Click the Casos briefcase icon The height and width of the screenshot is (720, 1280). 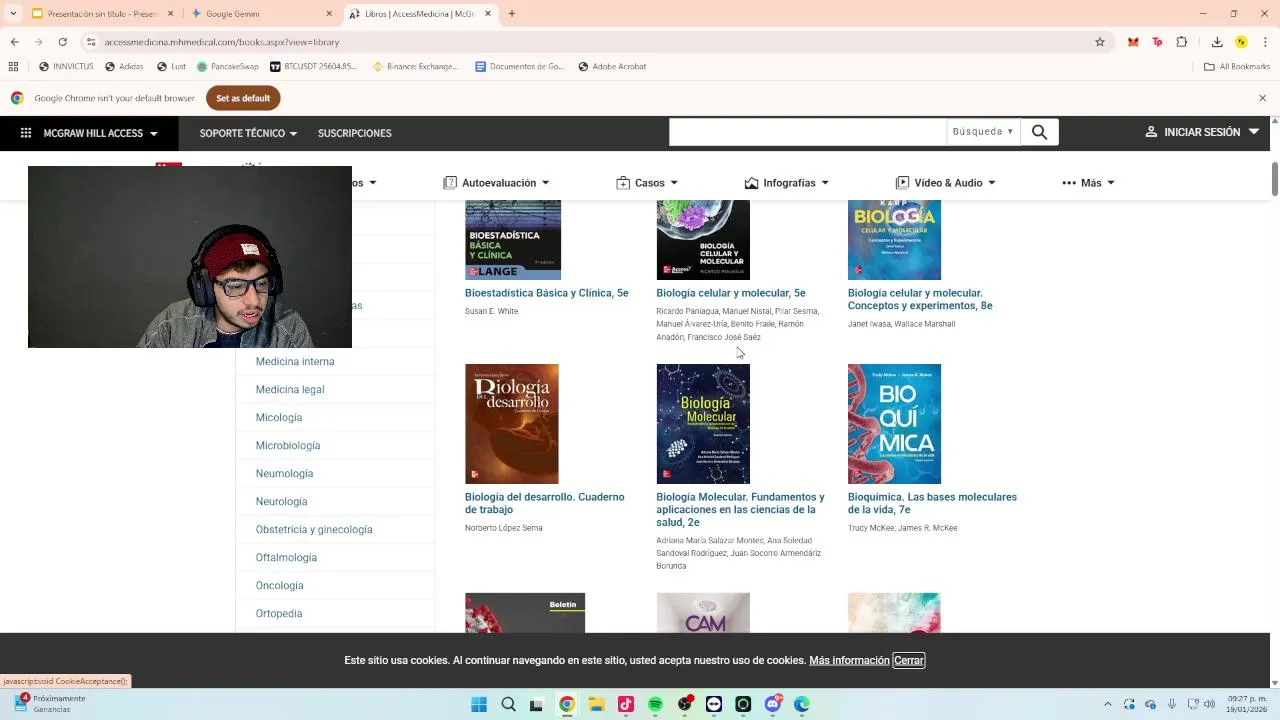coord(623,183)
